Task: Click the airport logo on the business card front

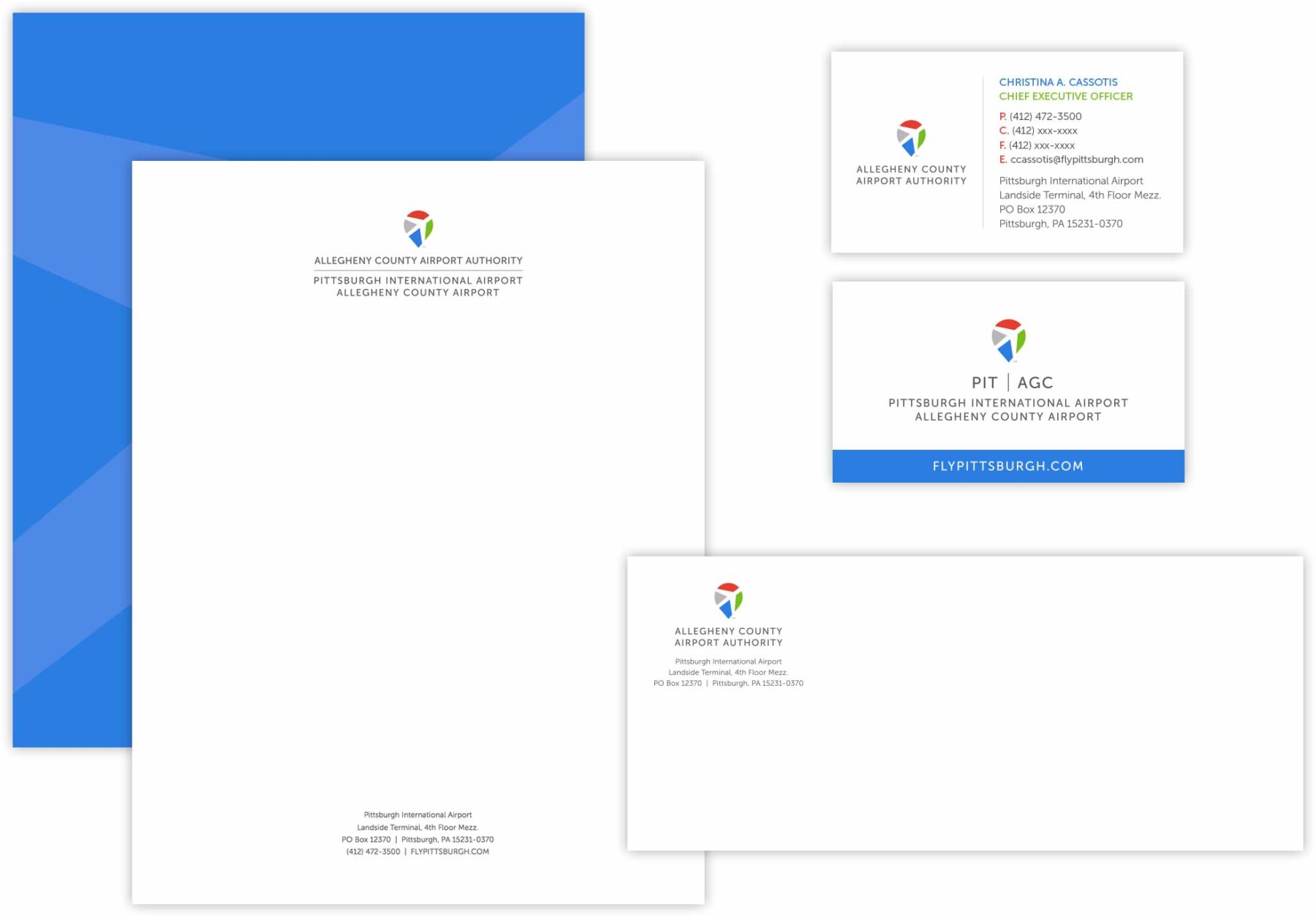Action: [911, 138]
